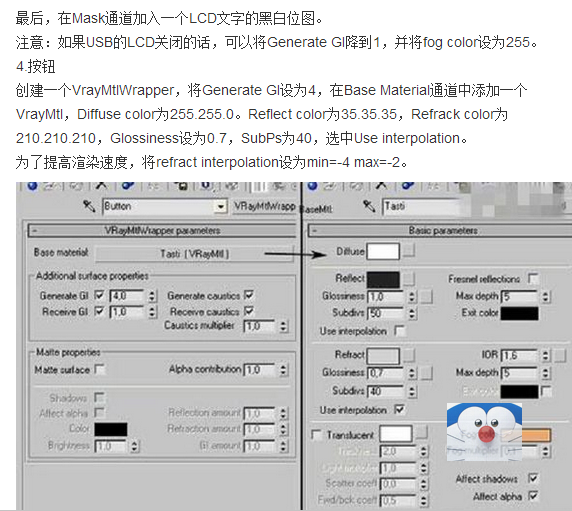The width and height of the screenshot is (572, 511).
Task: Open the white Translucent color swatch
Action: (x=396, y=434)
